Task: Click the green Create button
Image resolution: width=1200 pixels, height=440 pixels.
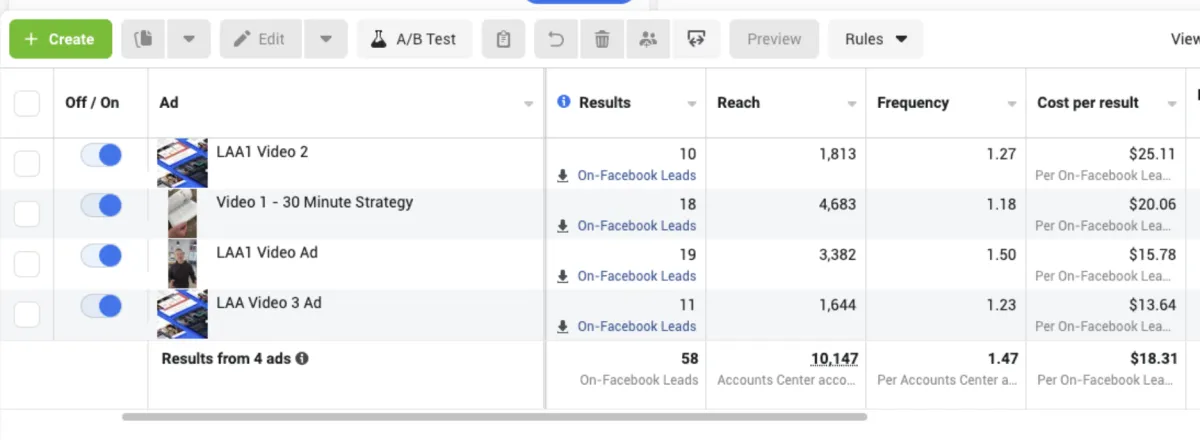Action: click(x=59, y=39)
